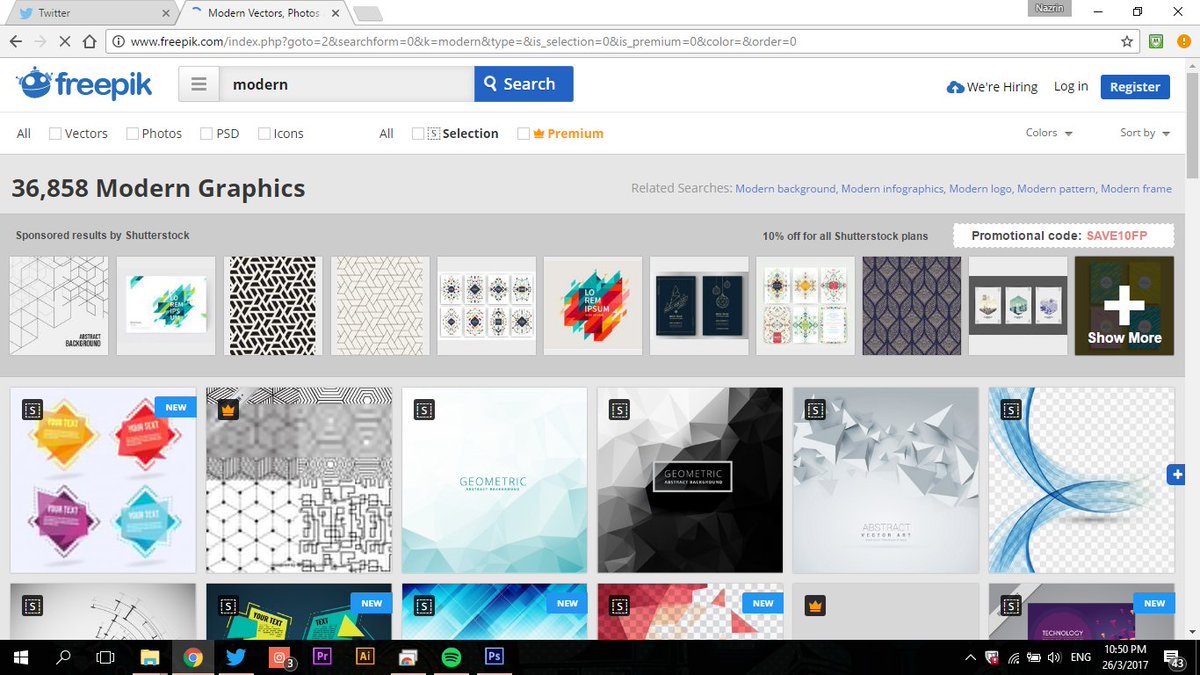
Task: Open related search Modern frame
Action: point(1136,188)
